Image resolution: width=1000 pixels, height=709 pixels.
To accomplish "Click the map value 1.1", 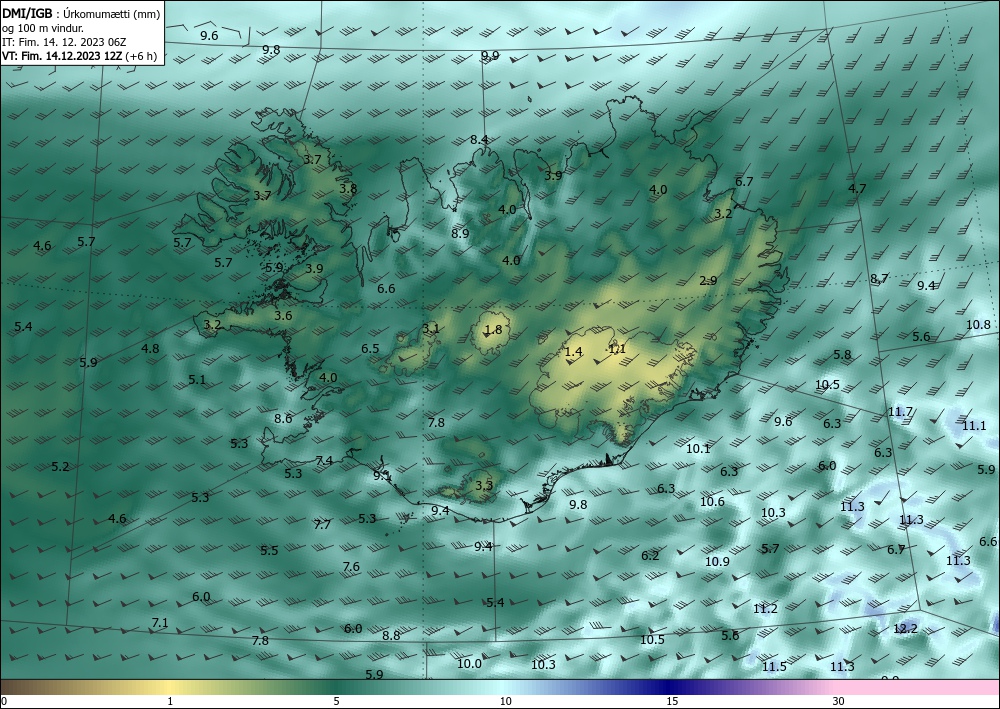I will (617, 349).
